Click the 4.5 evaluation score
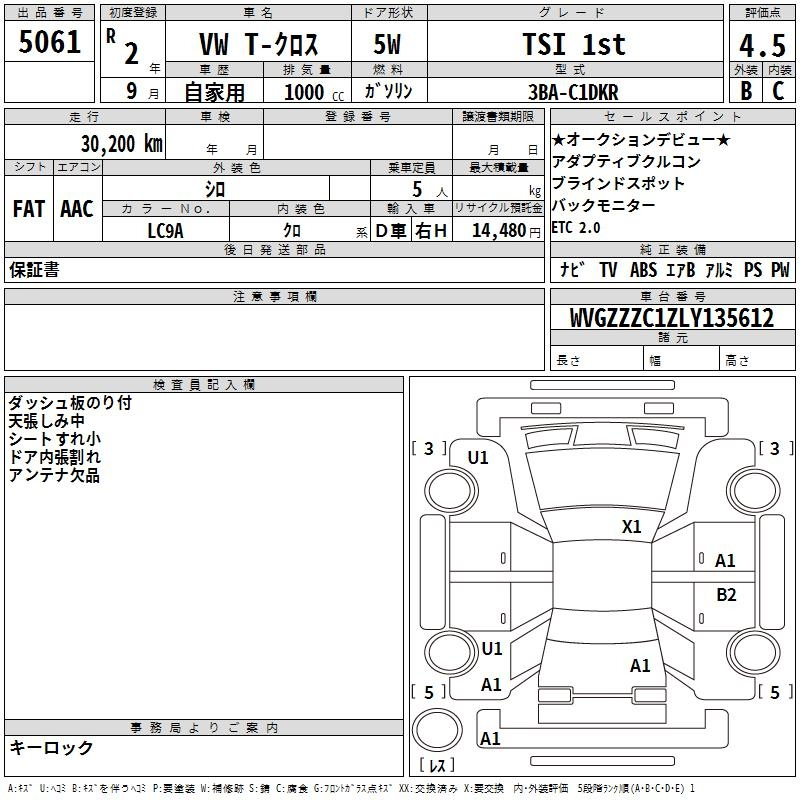800x800 pixels. click(x=761, y=46)
